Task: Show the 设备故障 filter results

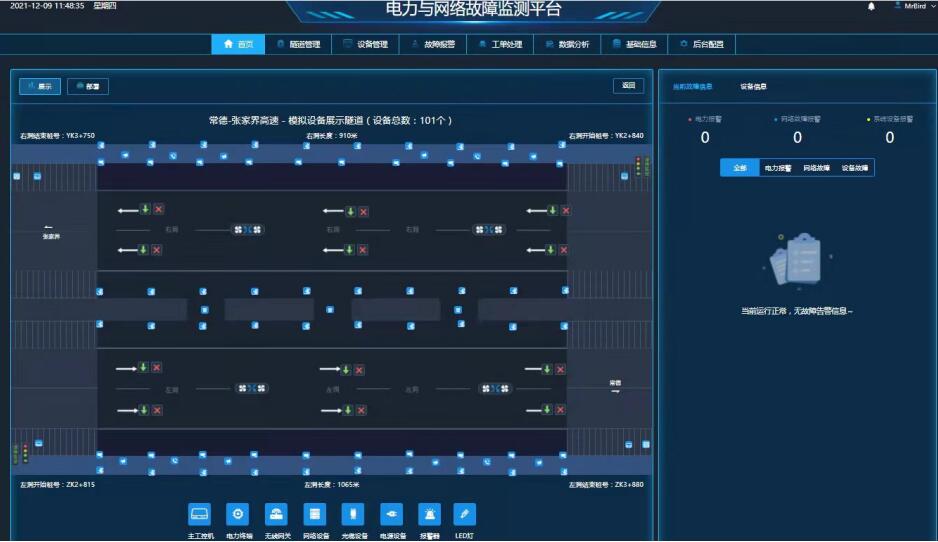Action: pos(855,168)
